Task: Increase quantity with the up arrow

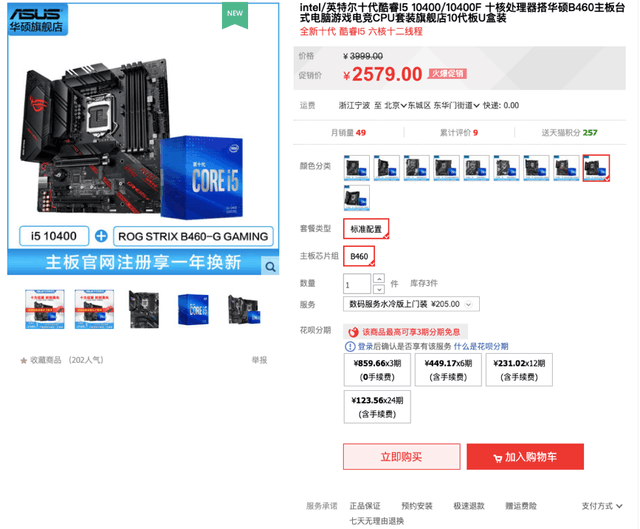Action: 379,278
